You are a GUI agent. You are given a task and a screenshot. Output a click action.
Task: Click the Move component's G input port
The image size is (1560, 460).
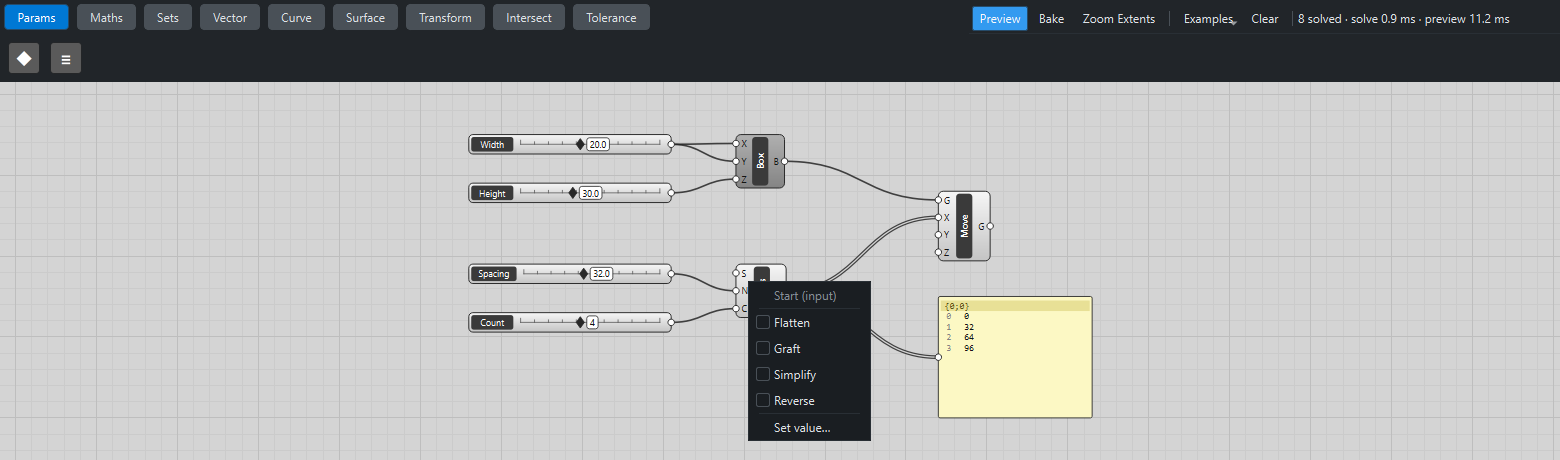938,200
